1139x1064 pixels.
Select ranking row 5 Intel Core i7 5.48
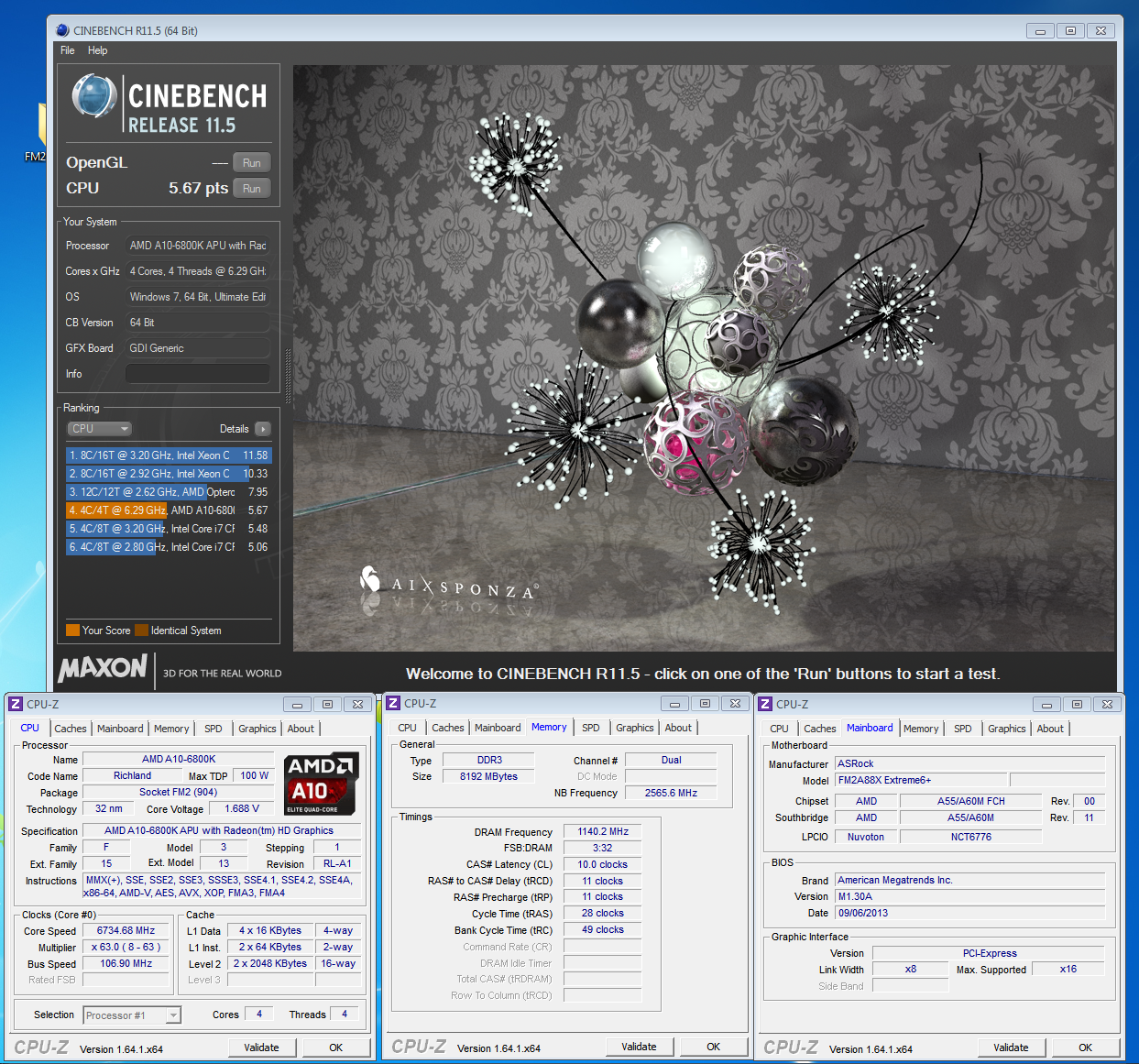(x=169, y=529)
